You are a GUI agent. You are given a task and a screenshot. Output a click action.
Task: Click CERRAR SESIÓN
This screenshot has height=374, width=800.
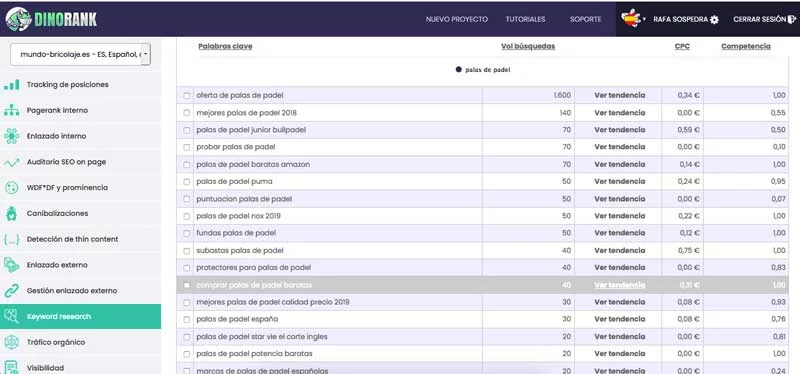point(760,19)
